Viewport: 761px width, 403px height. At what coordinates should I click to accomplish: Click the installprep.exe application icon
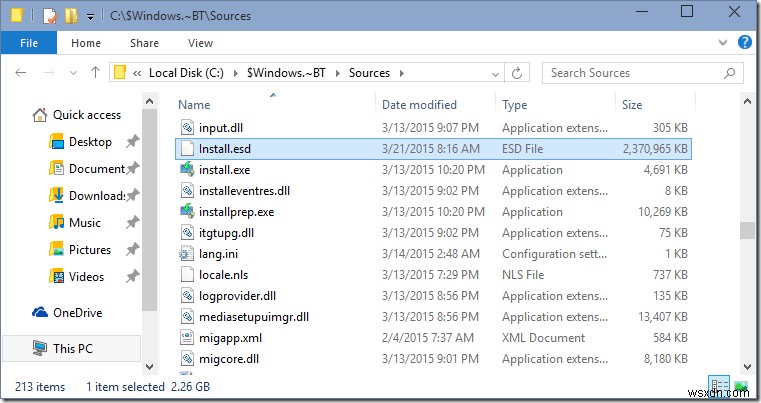click(187, 212)
